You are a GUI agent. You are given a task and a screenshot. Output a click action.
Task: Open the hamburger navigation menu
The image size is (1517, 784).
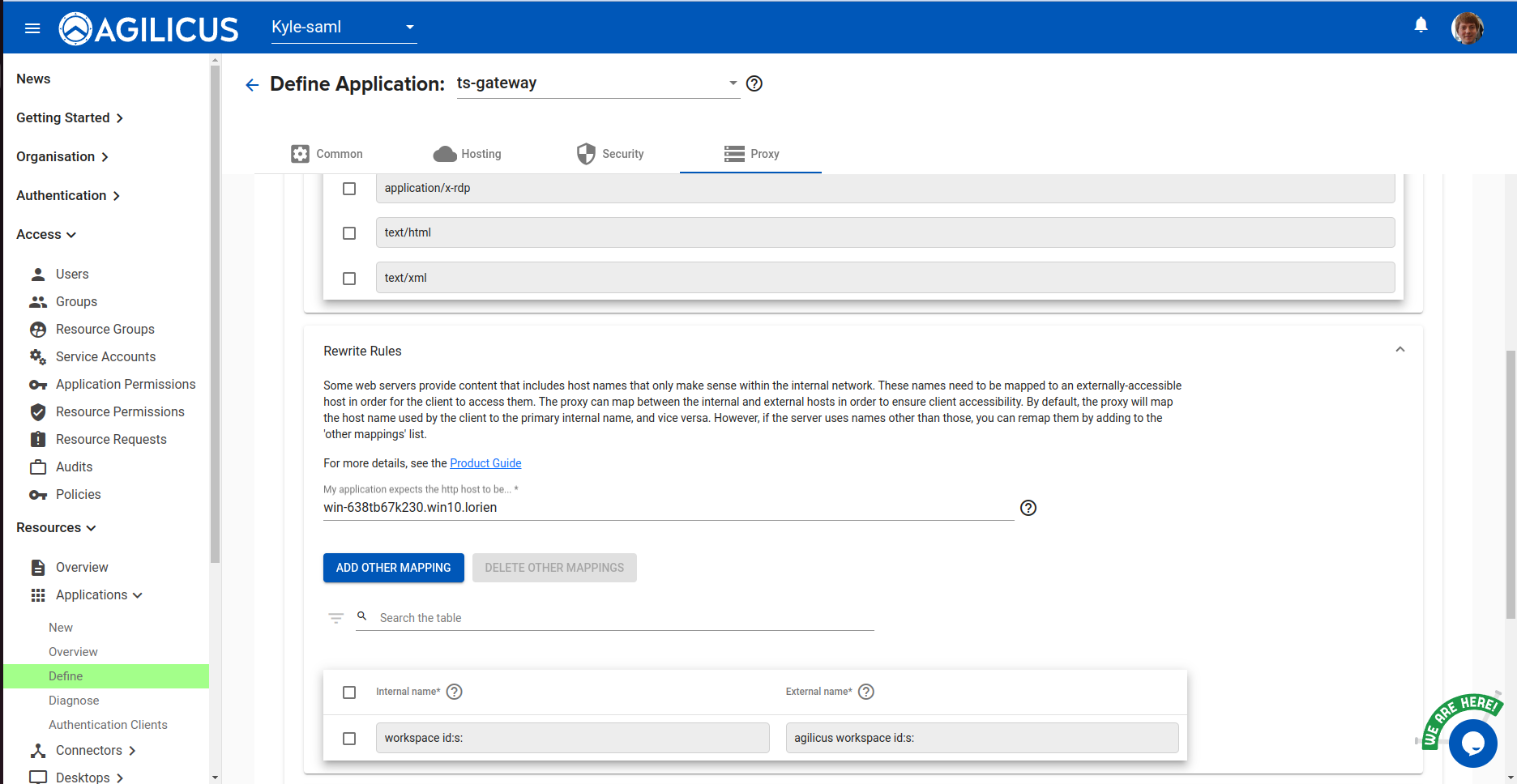tap(32, 27)
